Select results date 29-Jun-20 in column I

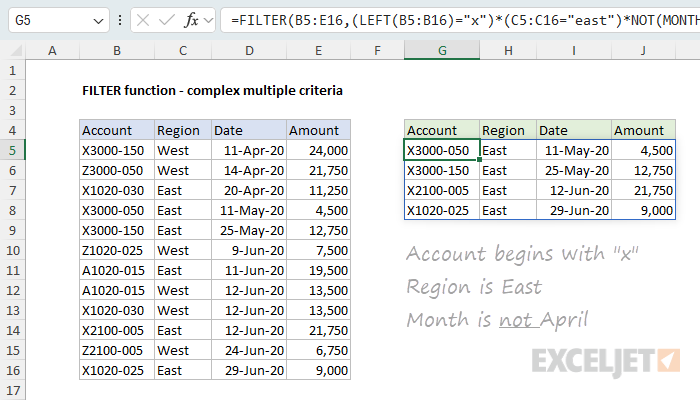tap(574, 210)
